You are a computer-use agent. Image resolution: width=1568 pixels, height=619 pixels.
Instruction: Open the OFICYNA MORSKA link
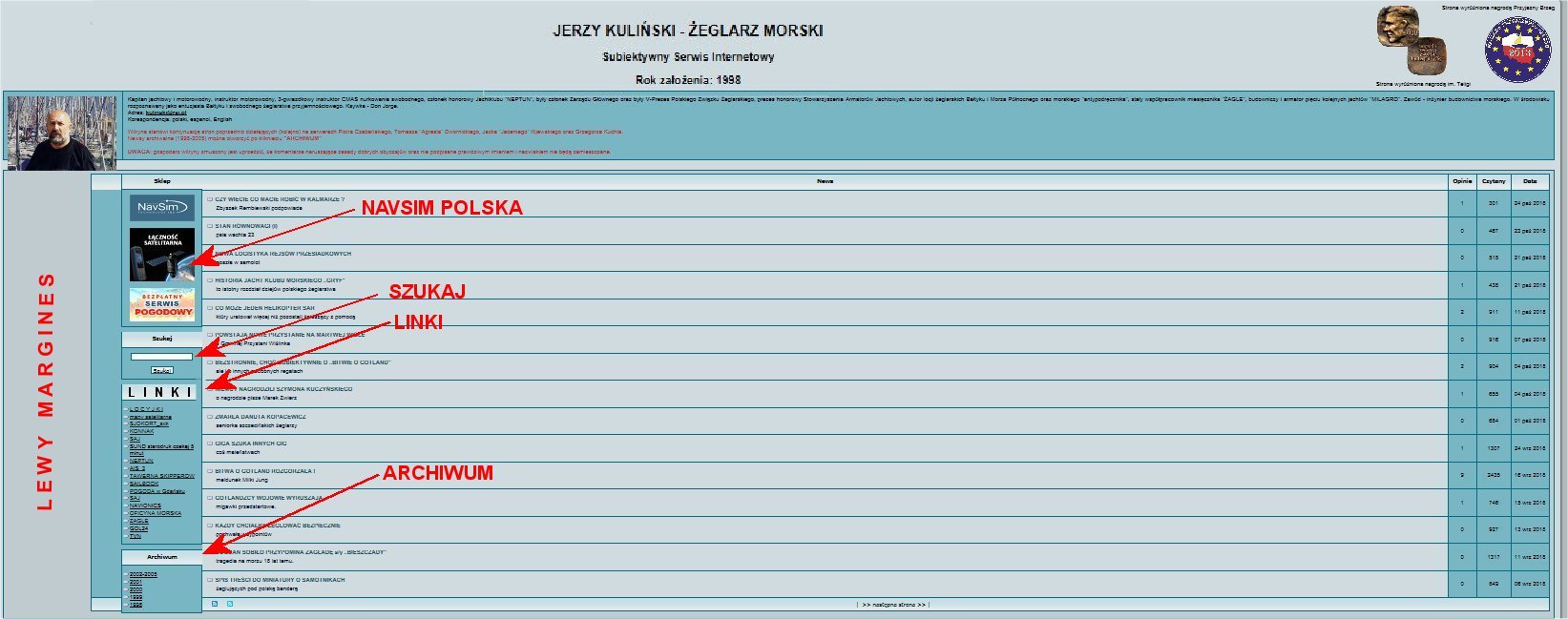[155, 513]
